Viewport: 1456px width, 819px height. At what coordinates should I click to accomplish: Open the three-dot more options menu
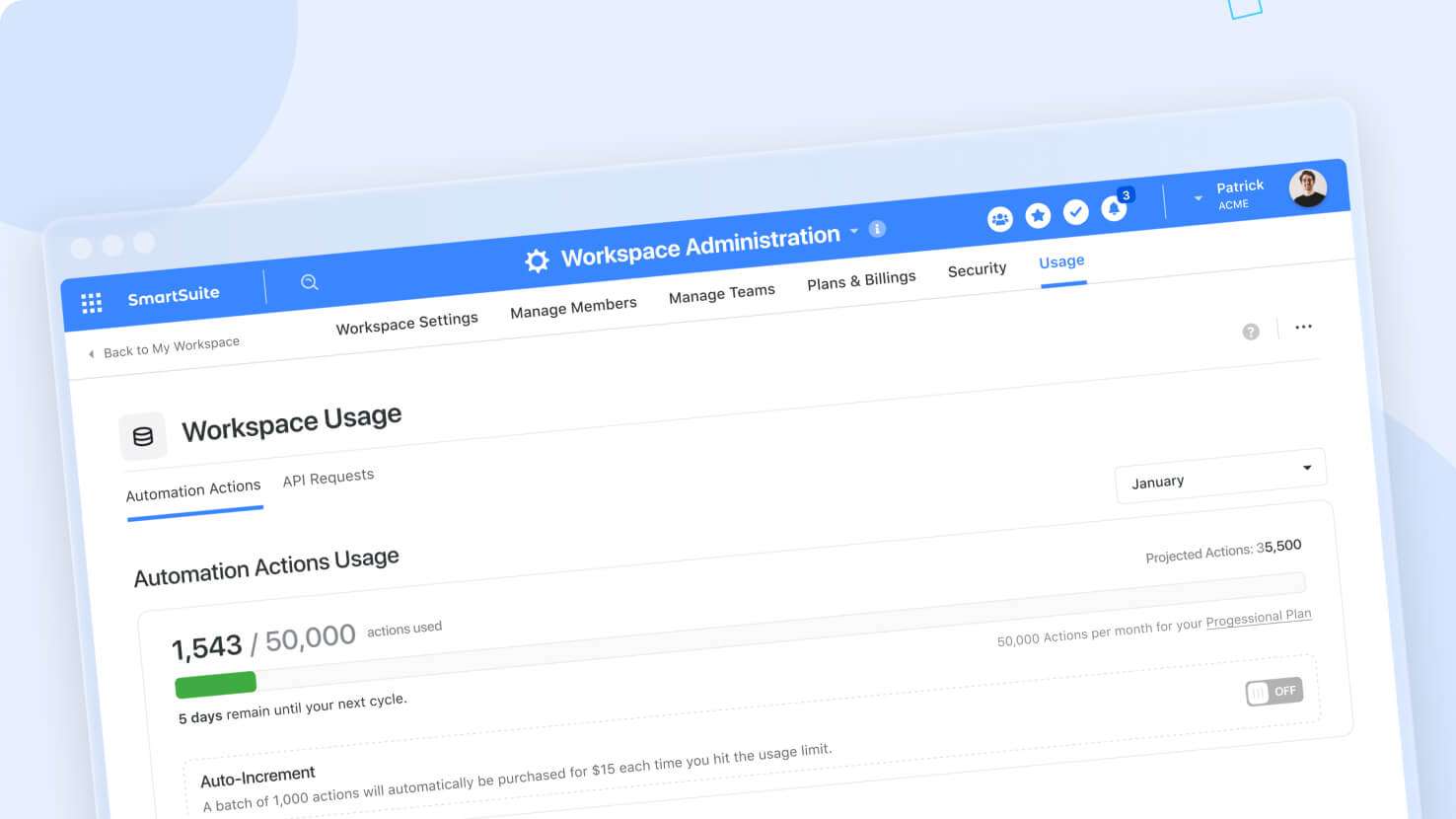pos(1303,327)
